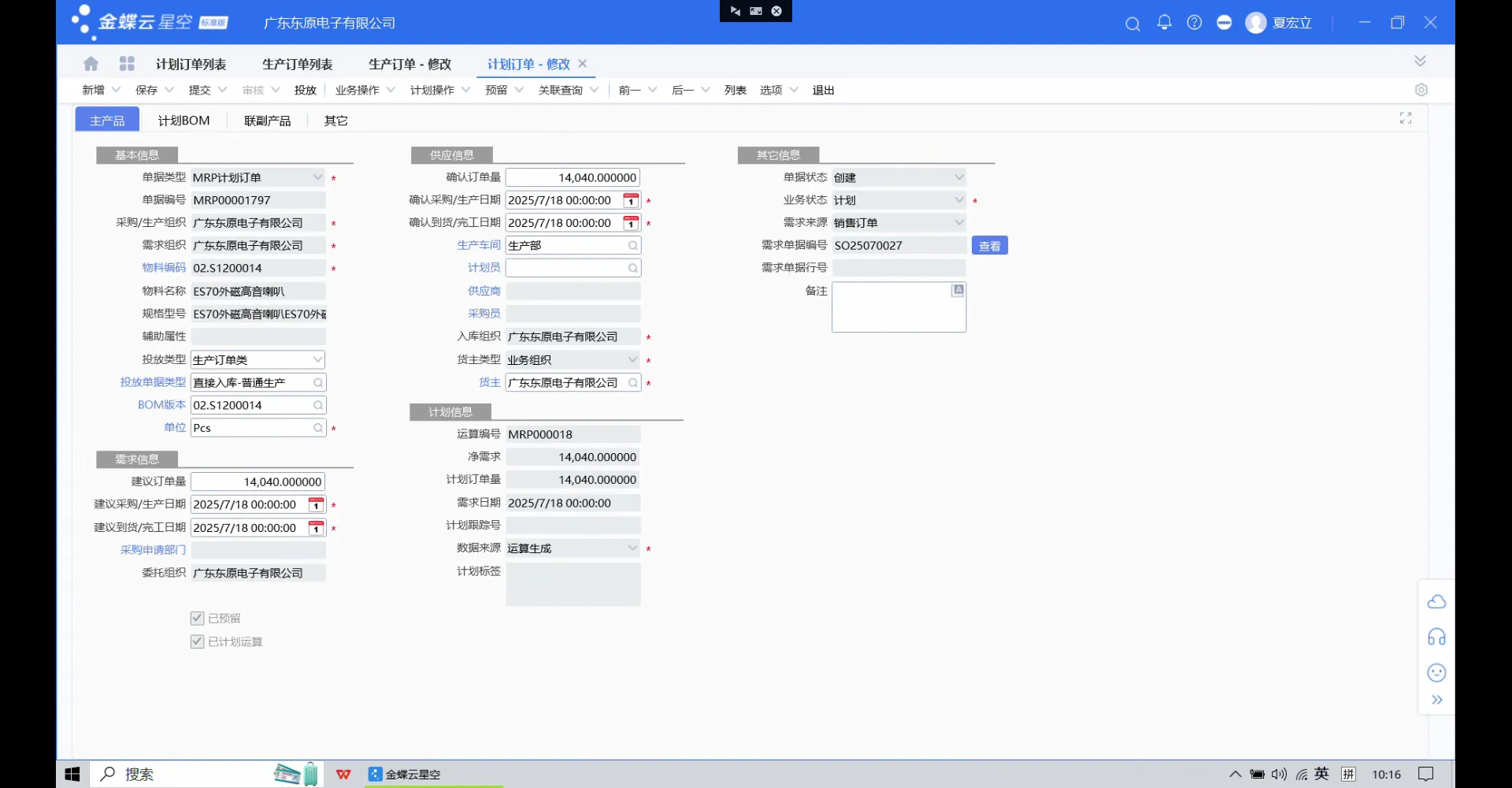
Task: Toggle the 已预留 checkbox
Action: pyautogui.click(x=198, y=619)
